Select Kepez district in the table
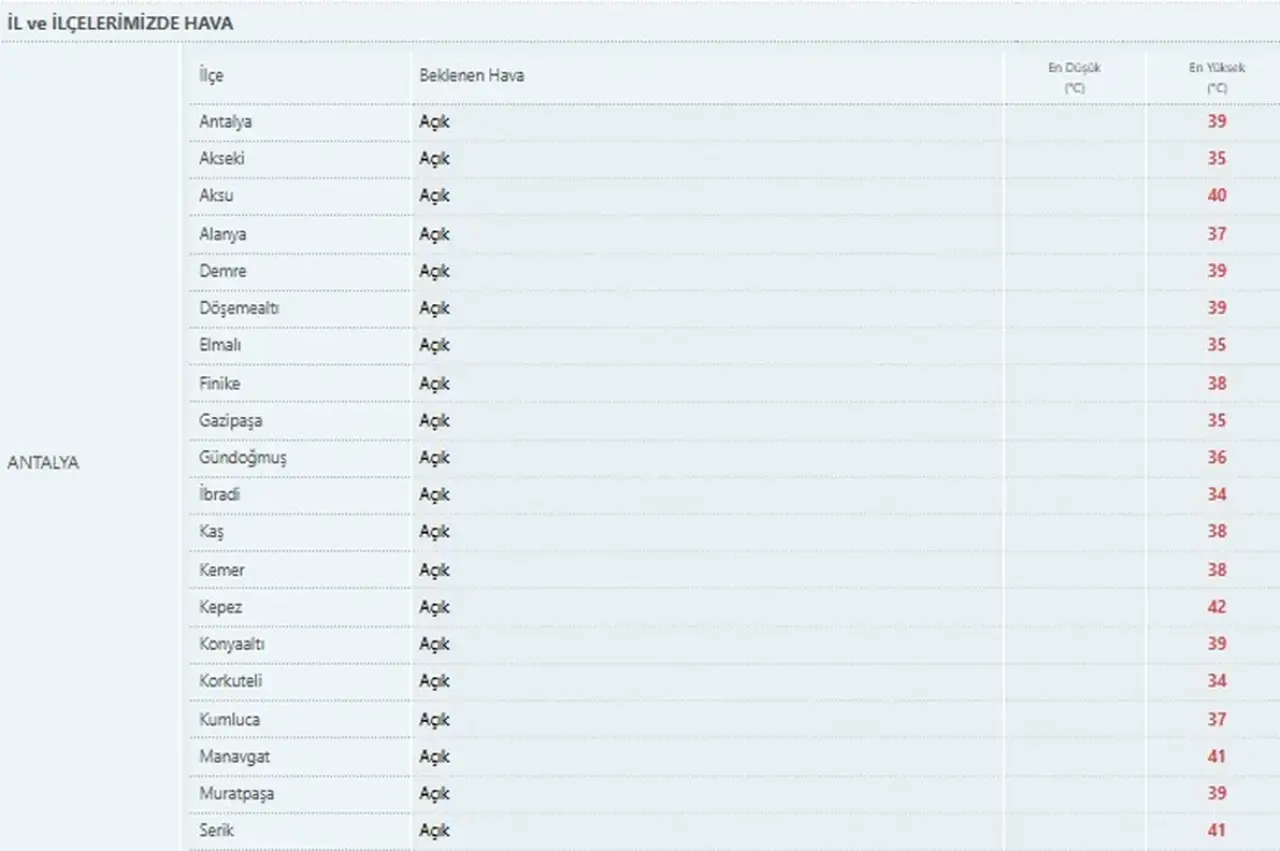The height and width of the screenshot is (851, 1280). point(220,607)
